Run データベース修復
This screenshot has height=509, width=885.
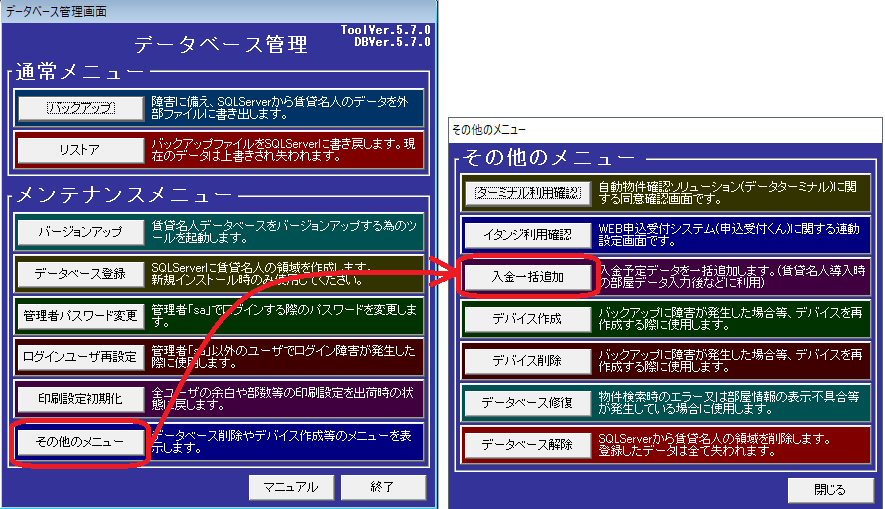click(527, 402)
